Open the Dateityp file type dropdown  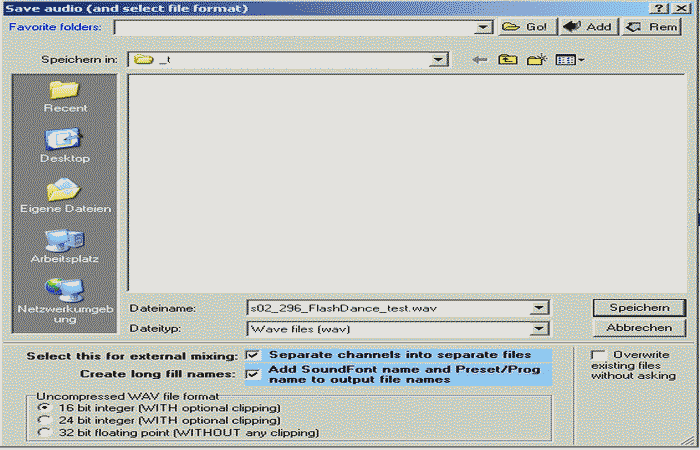(540, 328)
